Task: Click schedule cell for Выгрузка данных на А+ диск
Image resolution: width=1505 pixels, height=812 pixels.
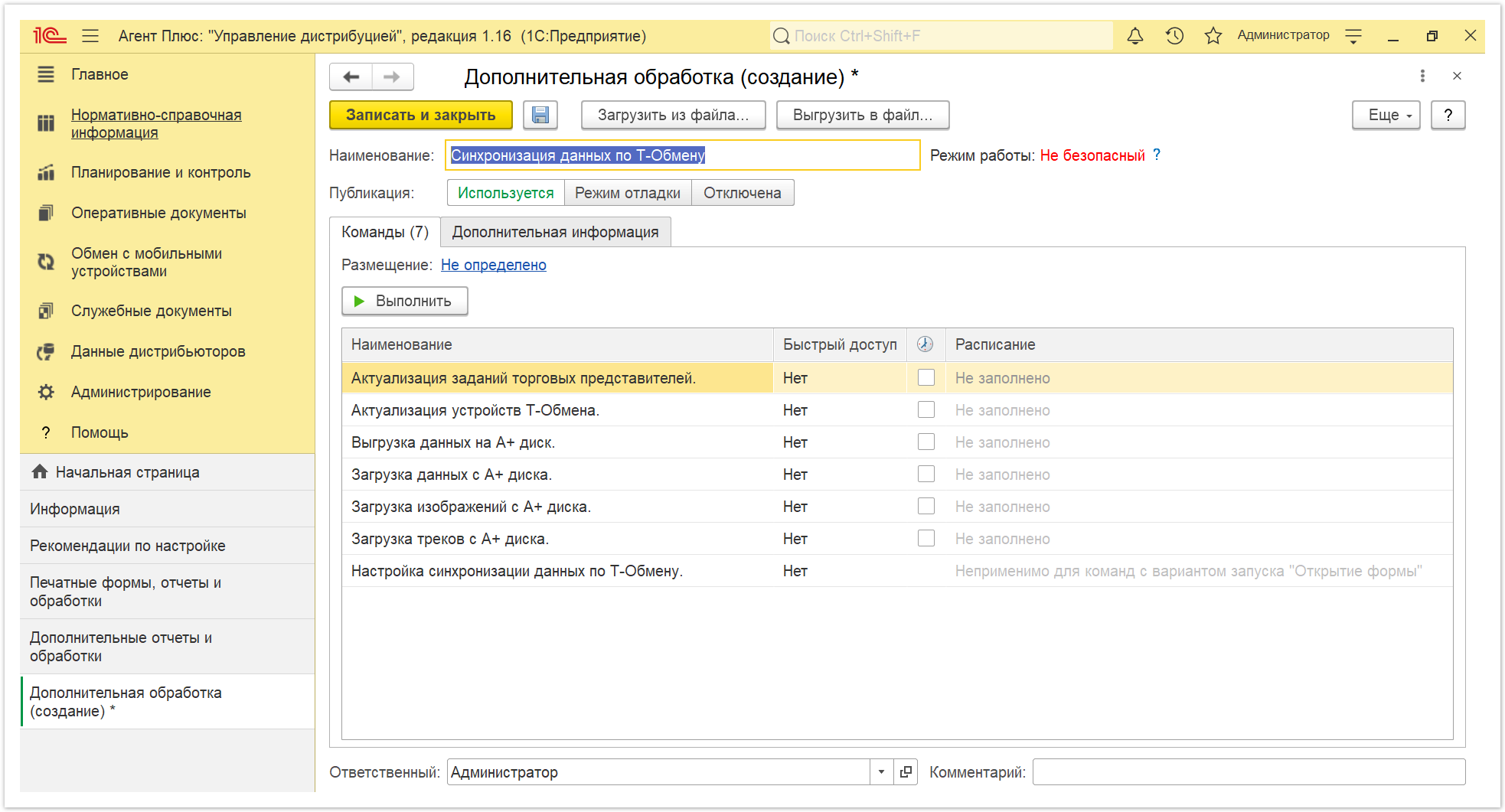Action: click(1199, 442)
